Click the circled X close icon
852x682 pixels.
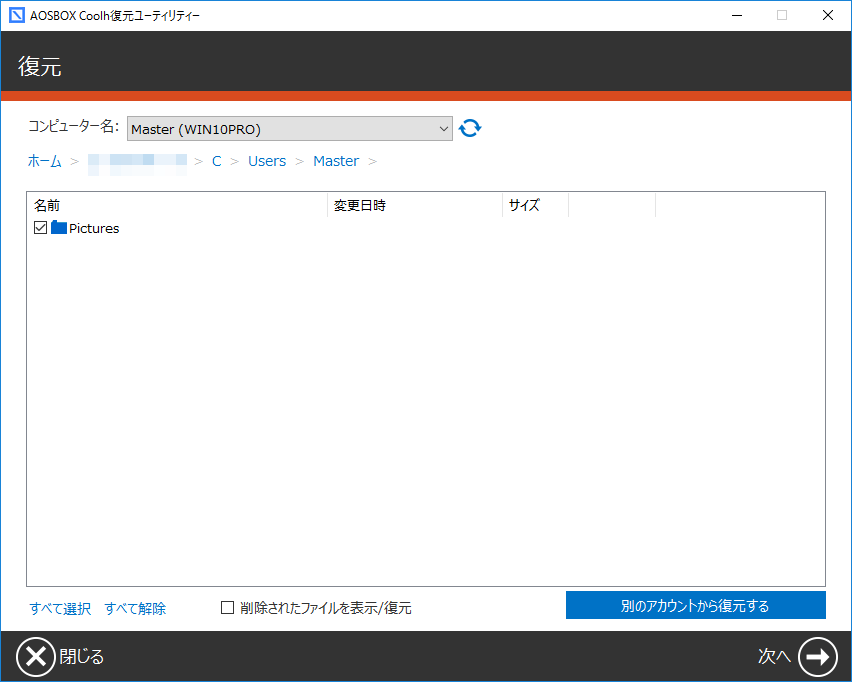pos(35,656)
